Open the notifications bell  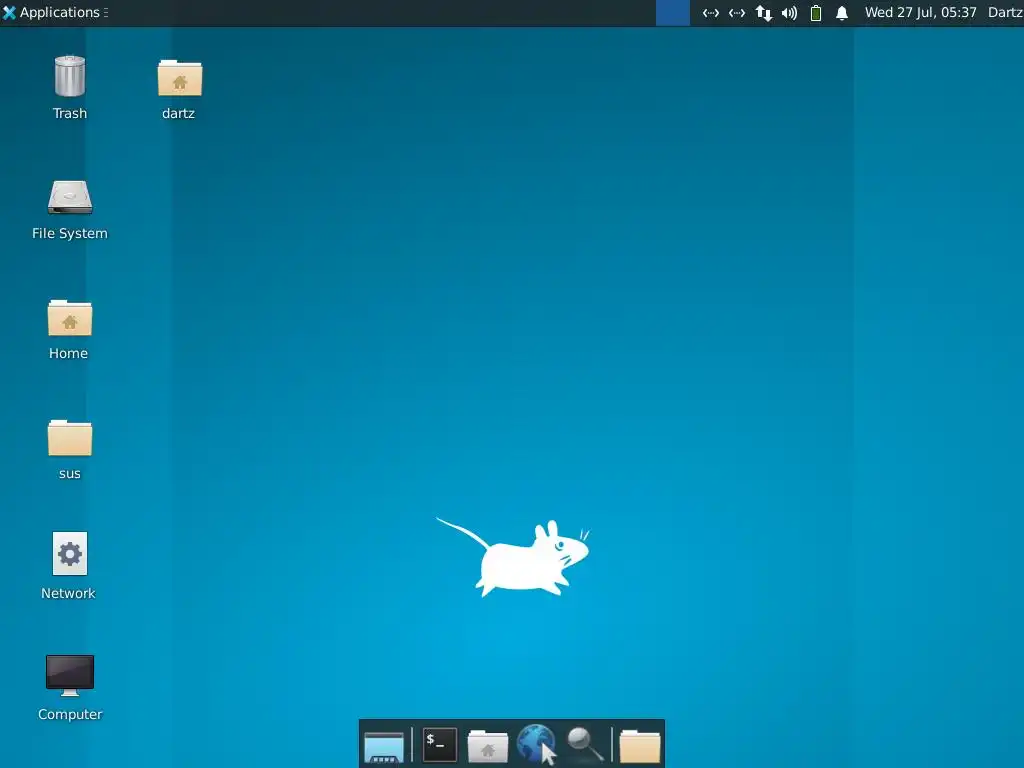(x=842, y=13)
